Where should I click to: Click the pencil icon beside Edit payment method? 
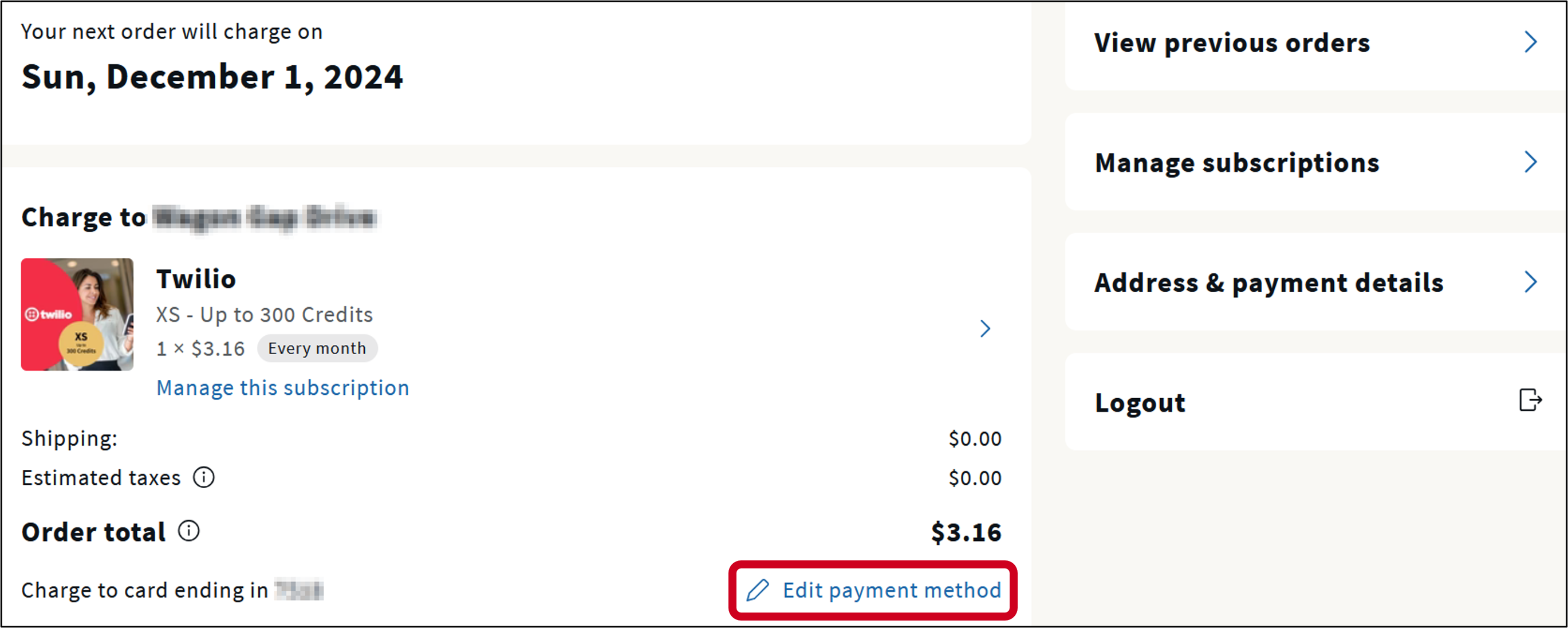pos(758,589)
